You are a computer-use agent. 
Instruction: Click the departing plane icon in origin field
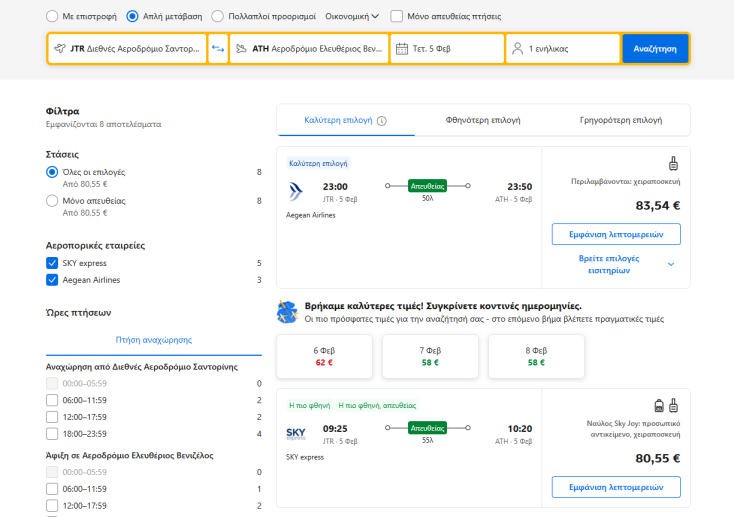pos(60,48)
